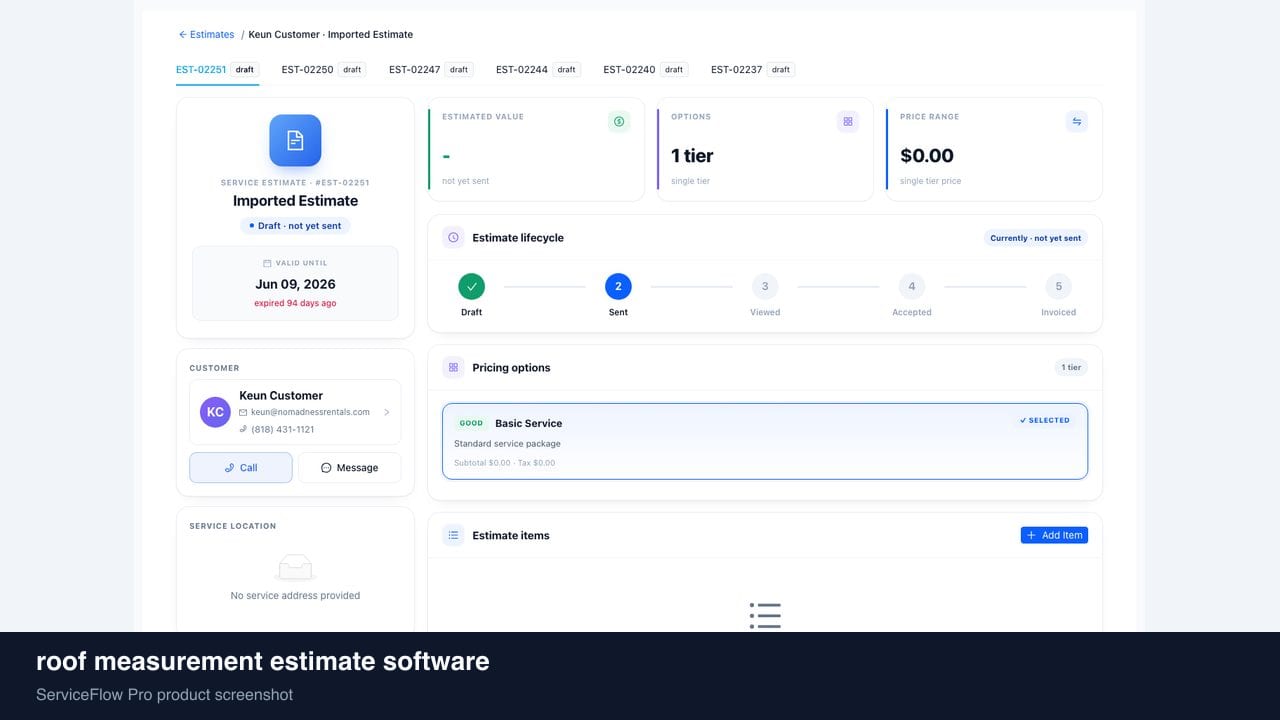Click the envelope icon next to customer email

point(243,412)
